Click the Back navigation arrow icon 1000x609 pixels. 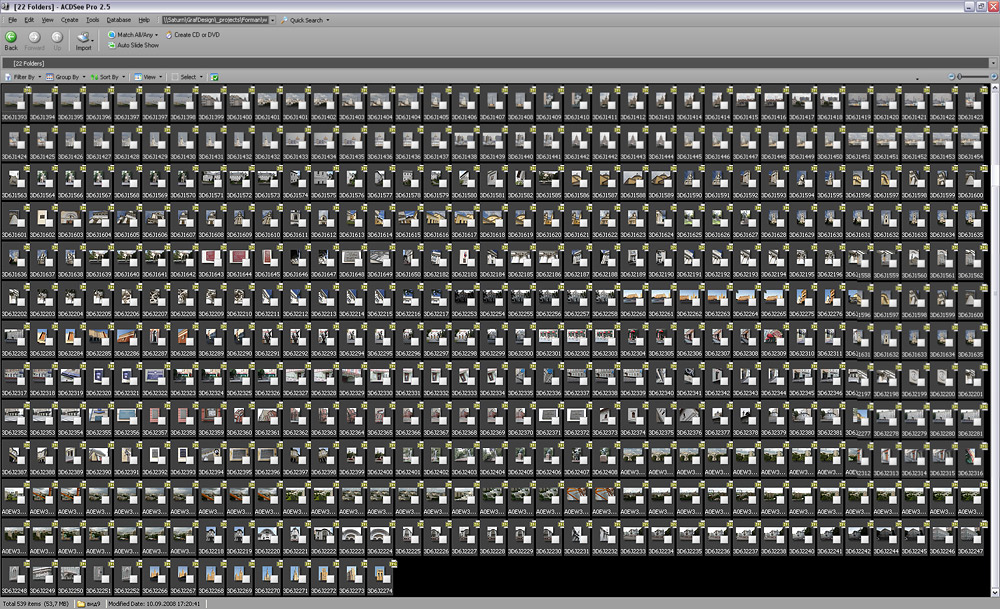tap(11, 37)
